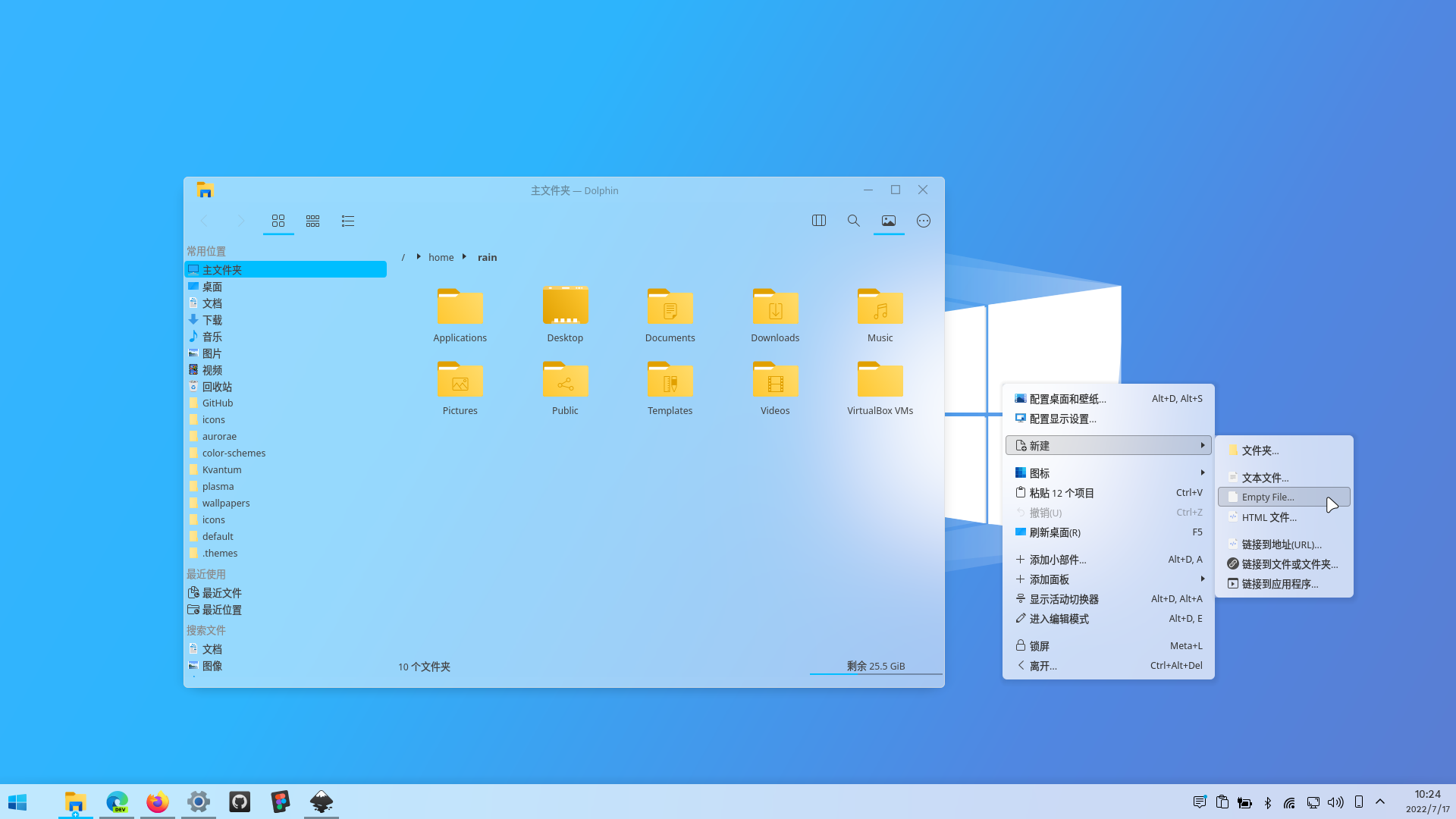
Task: Choose 链接到地址(URL) from submenu
Action: (1284, 544)
